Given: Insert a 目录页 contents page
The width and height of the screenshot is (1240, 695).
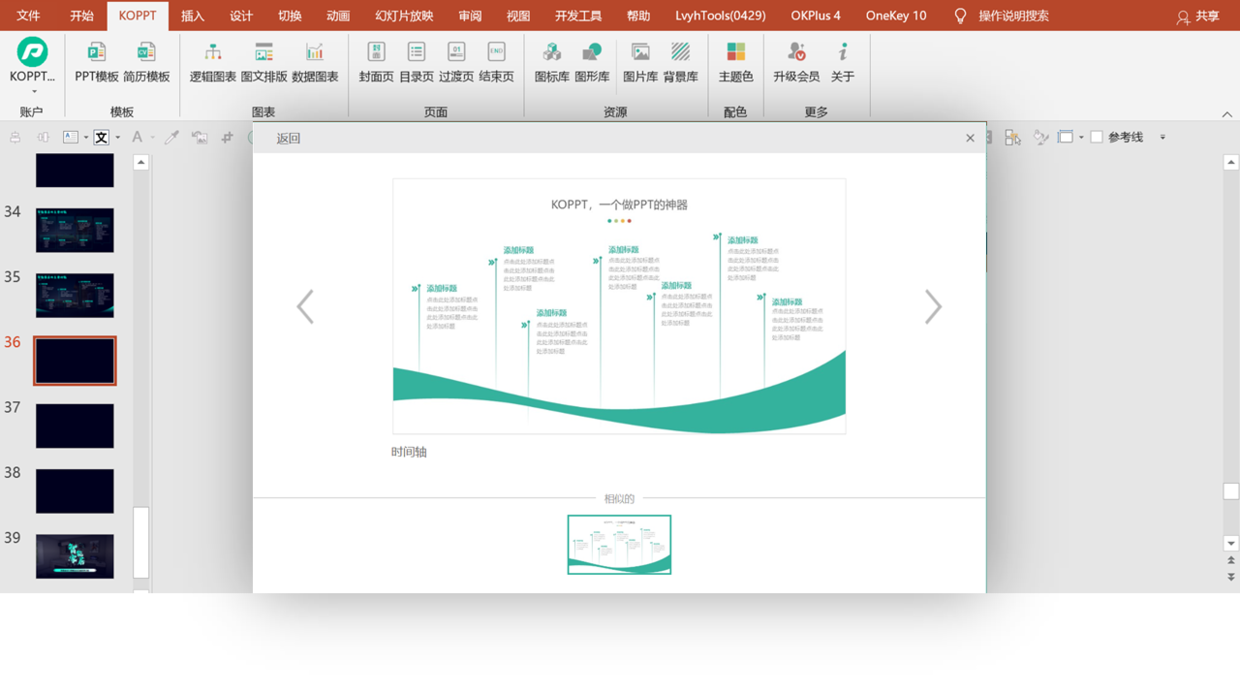Looking at the screenshot, I should [x=416, y=62].
